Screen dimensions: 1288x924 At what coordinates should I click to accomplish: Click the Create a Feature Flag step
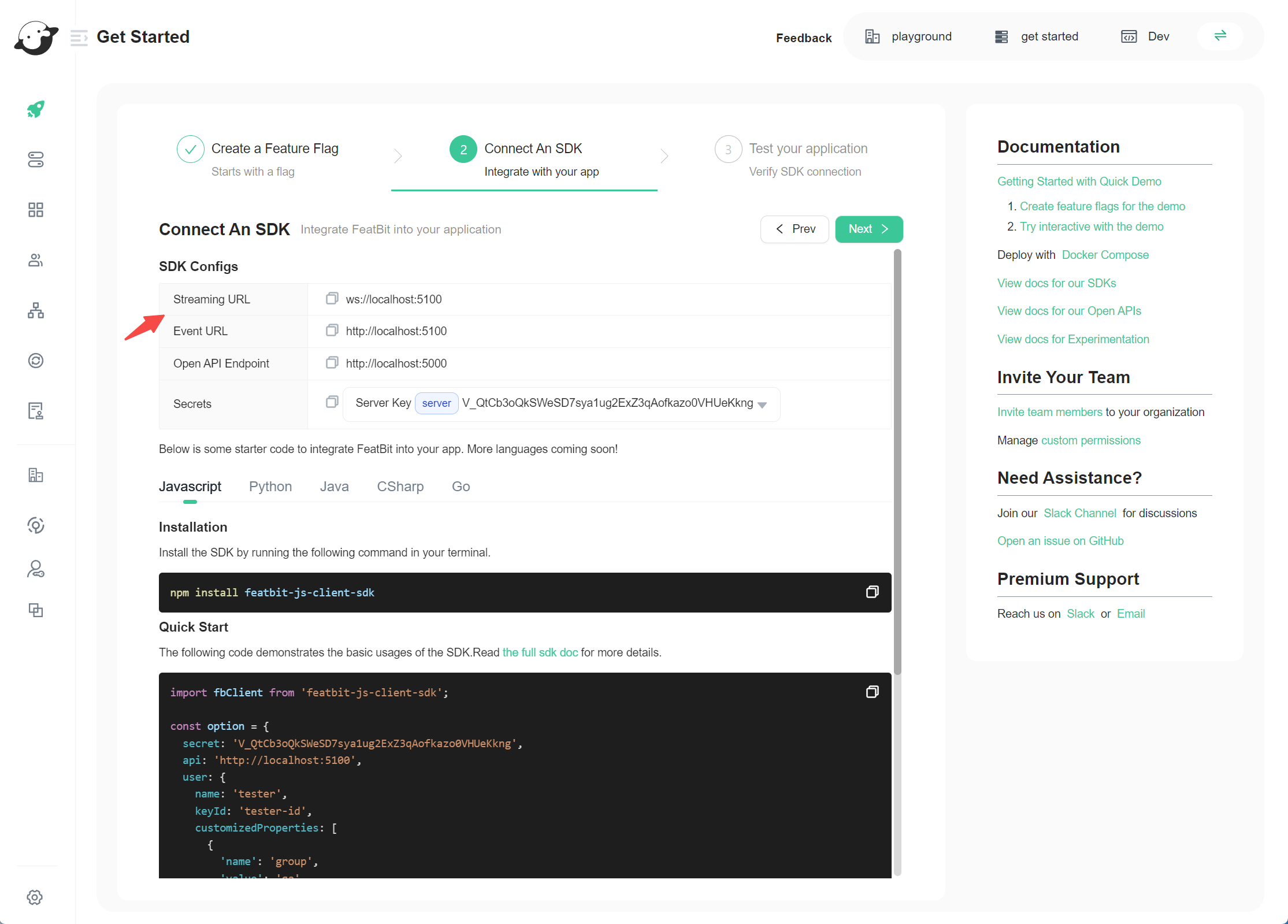coord(274,149)
